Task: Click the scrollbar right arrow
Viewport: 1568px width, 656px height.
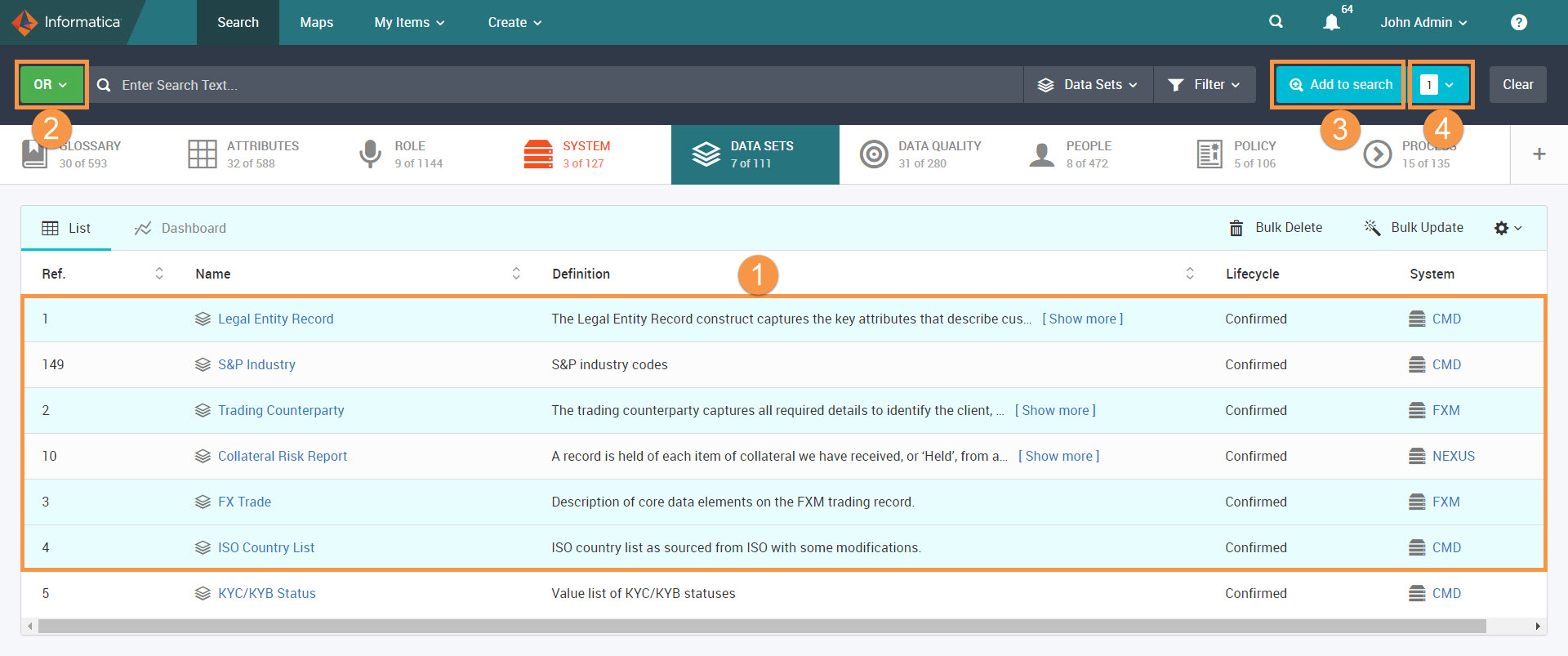Action: (1538, 626)
